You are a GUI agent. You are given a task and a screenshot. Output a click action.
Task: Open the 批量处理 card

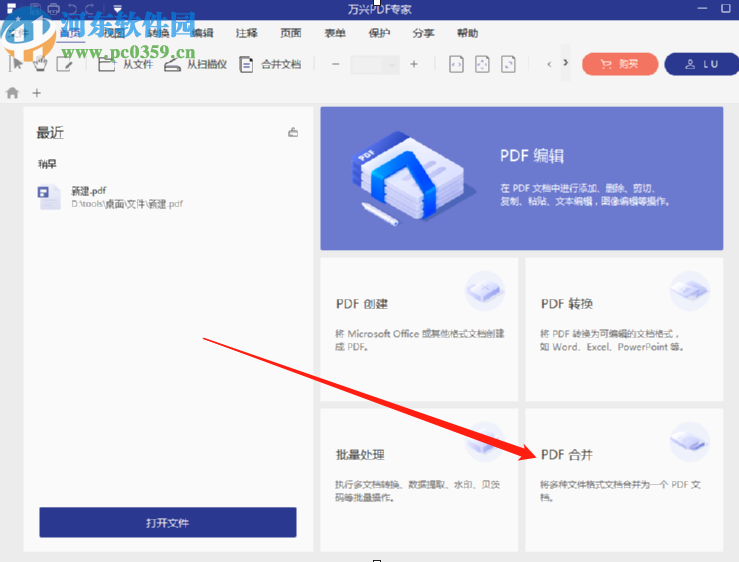coord(419,480)
